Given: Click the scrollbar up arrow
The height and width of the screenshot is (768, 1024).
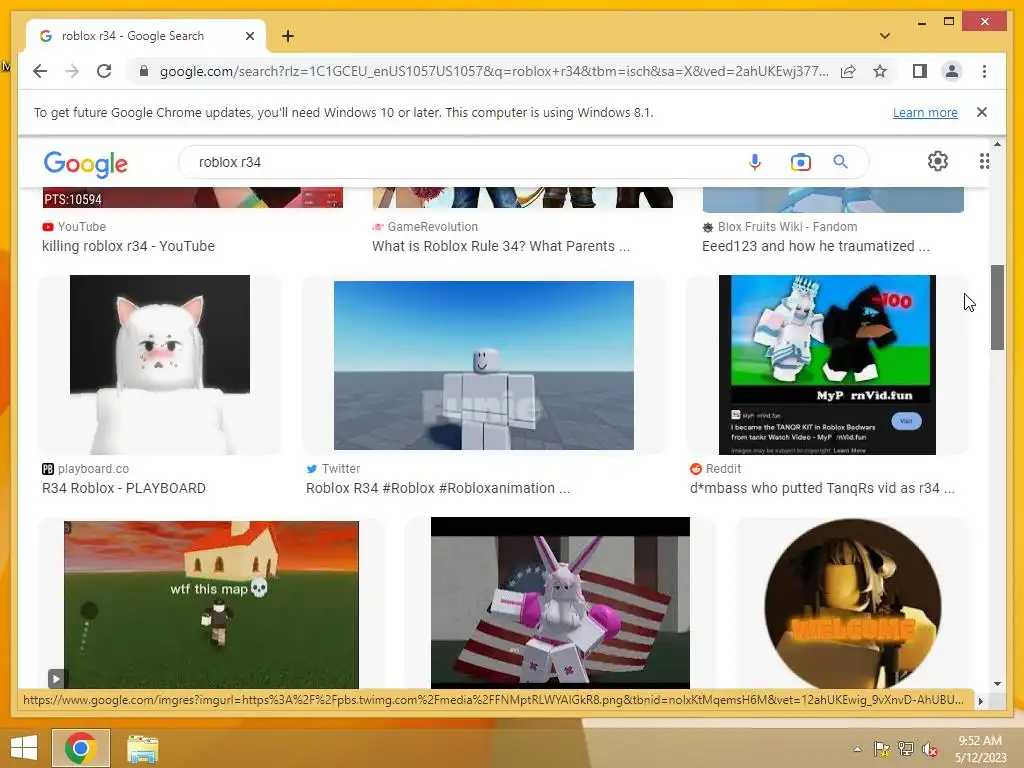Looking at the screenshot, I should pyautogui.click(x=997, y=144).
